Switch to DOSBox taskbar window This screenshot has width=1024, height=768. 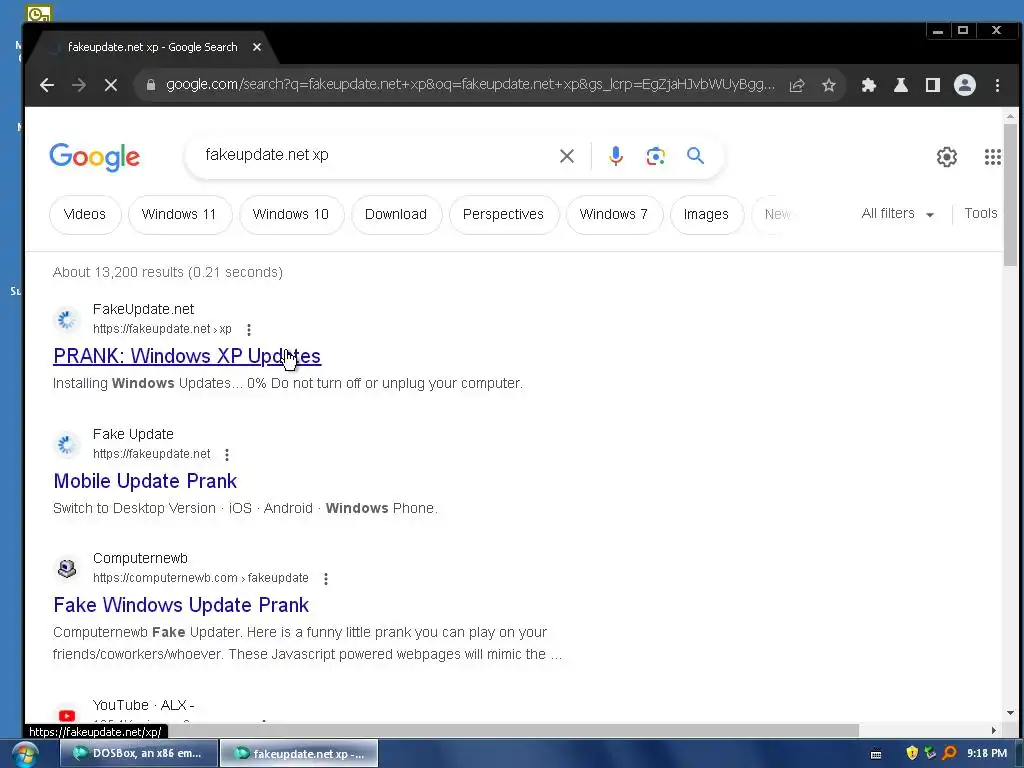pyautogui.click(x=139, y=754)
